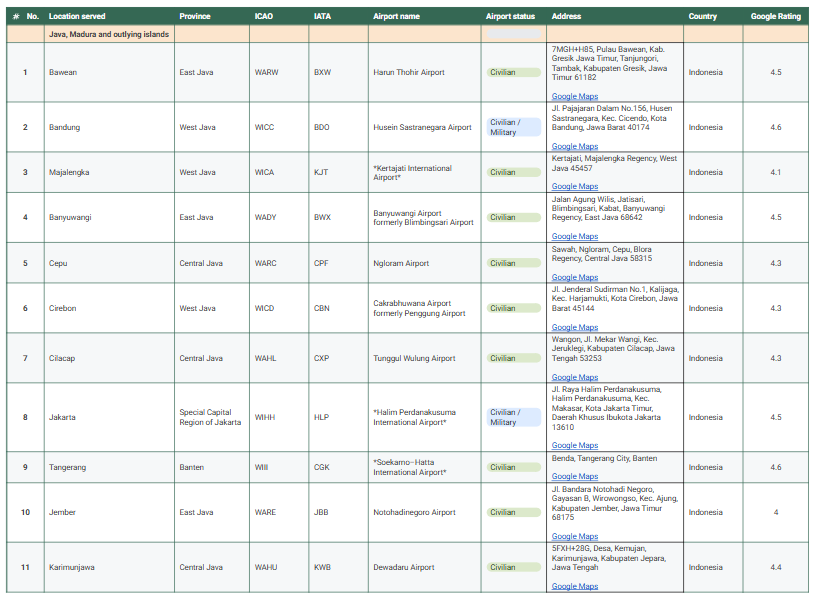
Task: Follow Google Maps link for Banyuwangi Airport
Action: [575, 237]
